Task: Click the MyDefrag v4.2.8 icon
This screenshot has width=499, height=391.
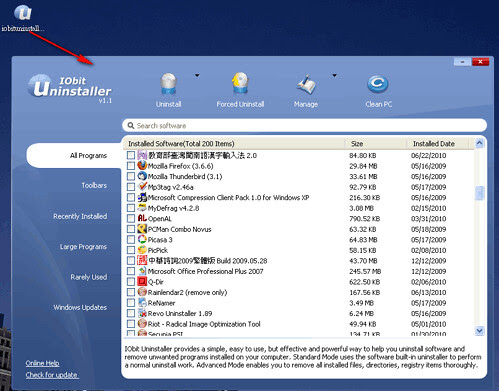Action: coord(142,208)
